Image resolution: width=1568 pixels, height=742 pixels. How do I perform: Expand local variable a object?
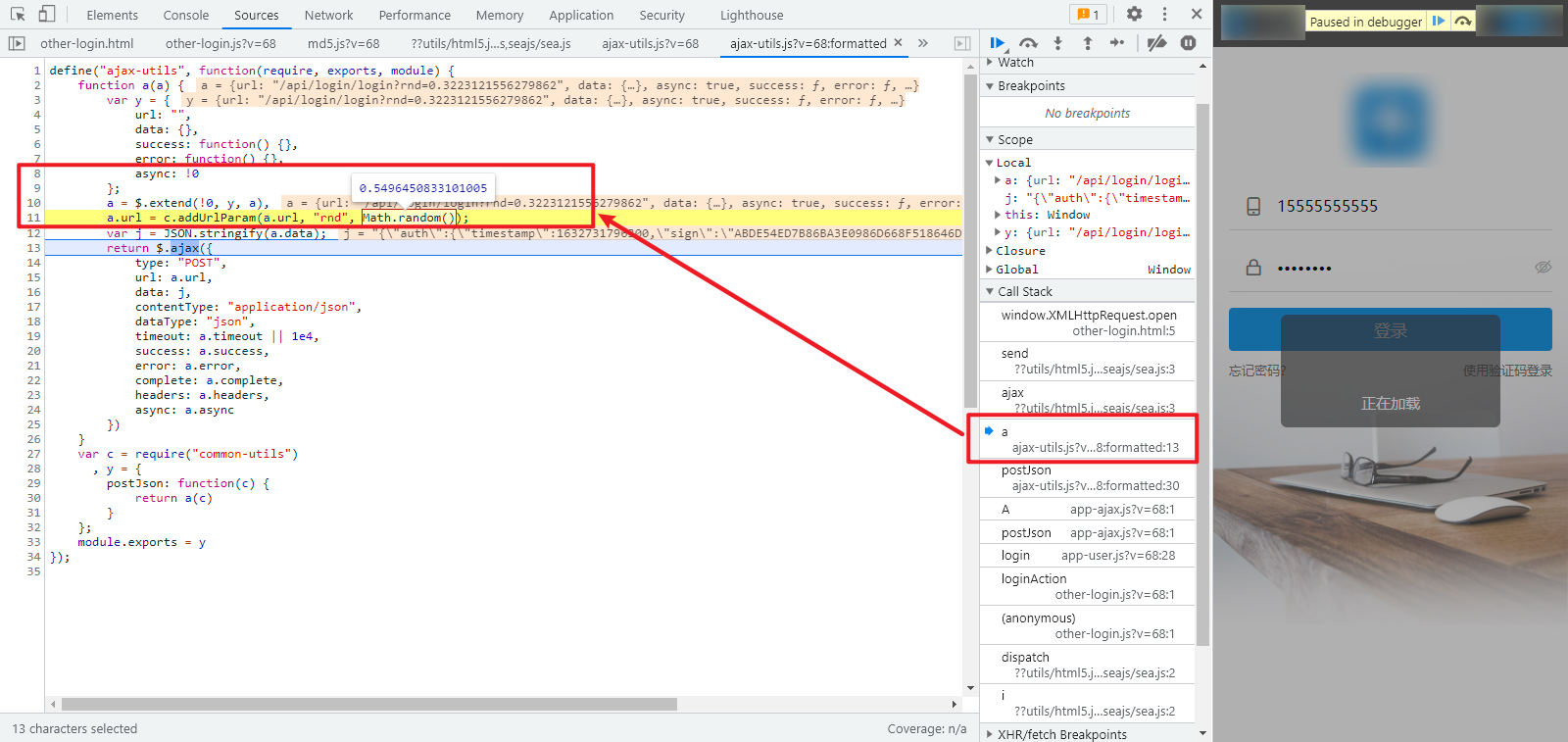[x=998, y=180]
